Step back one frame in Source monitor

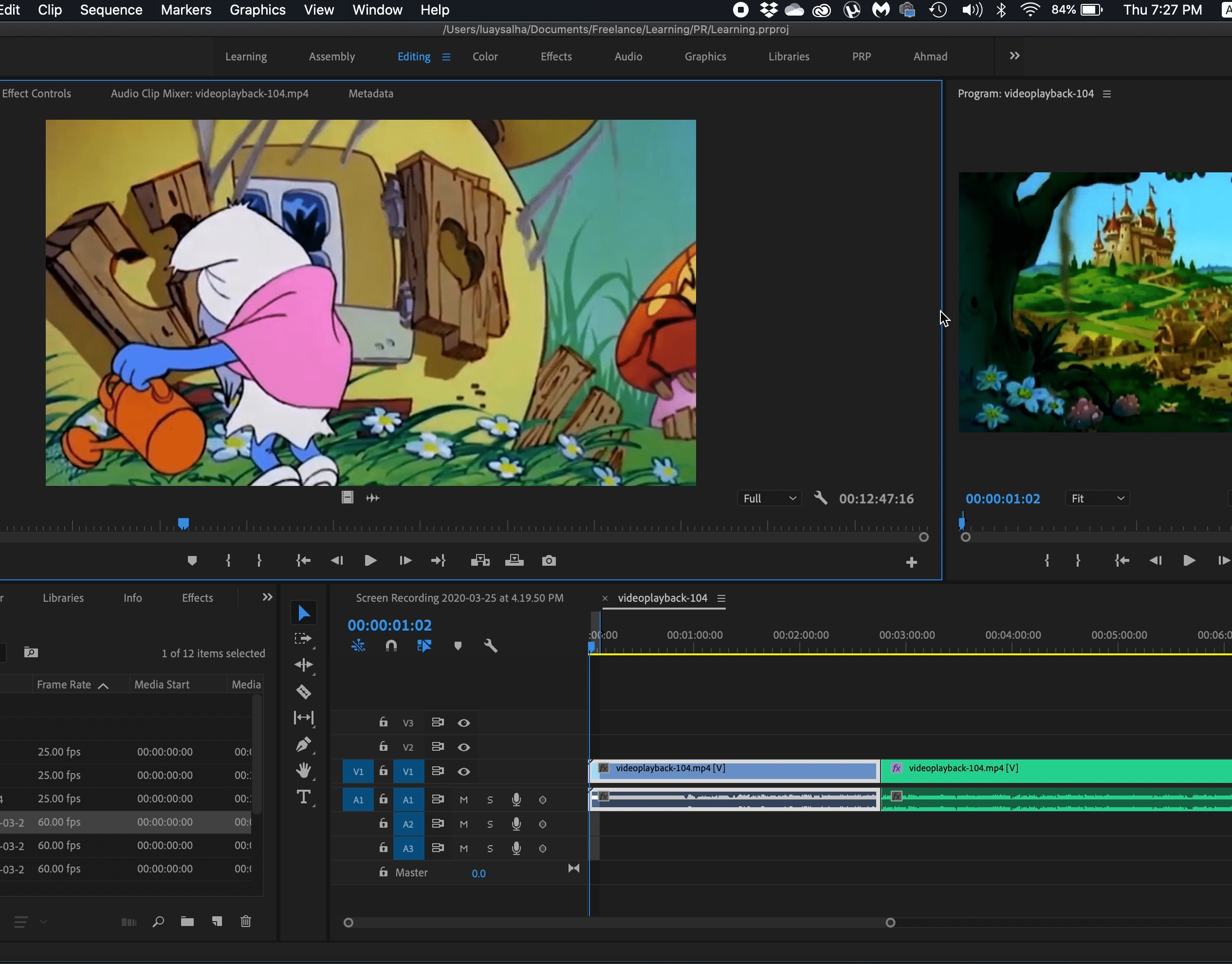337,560
